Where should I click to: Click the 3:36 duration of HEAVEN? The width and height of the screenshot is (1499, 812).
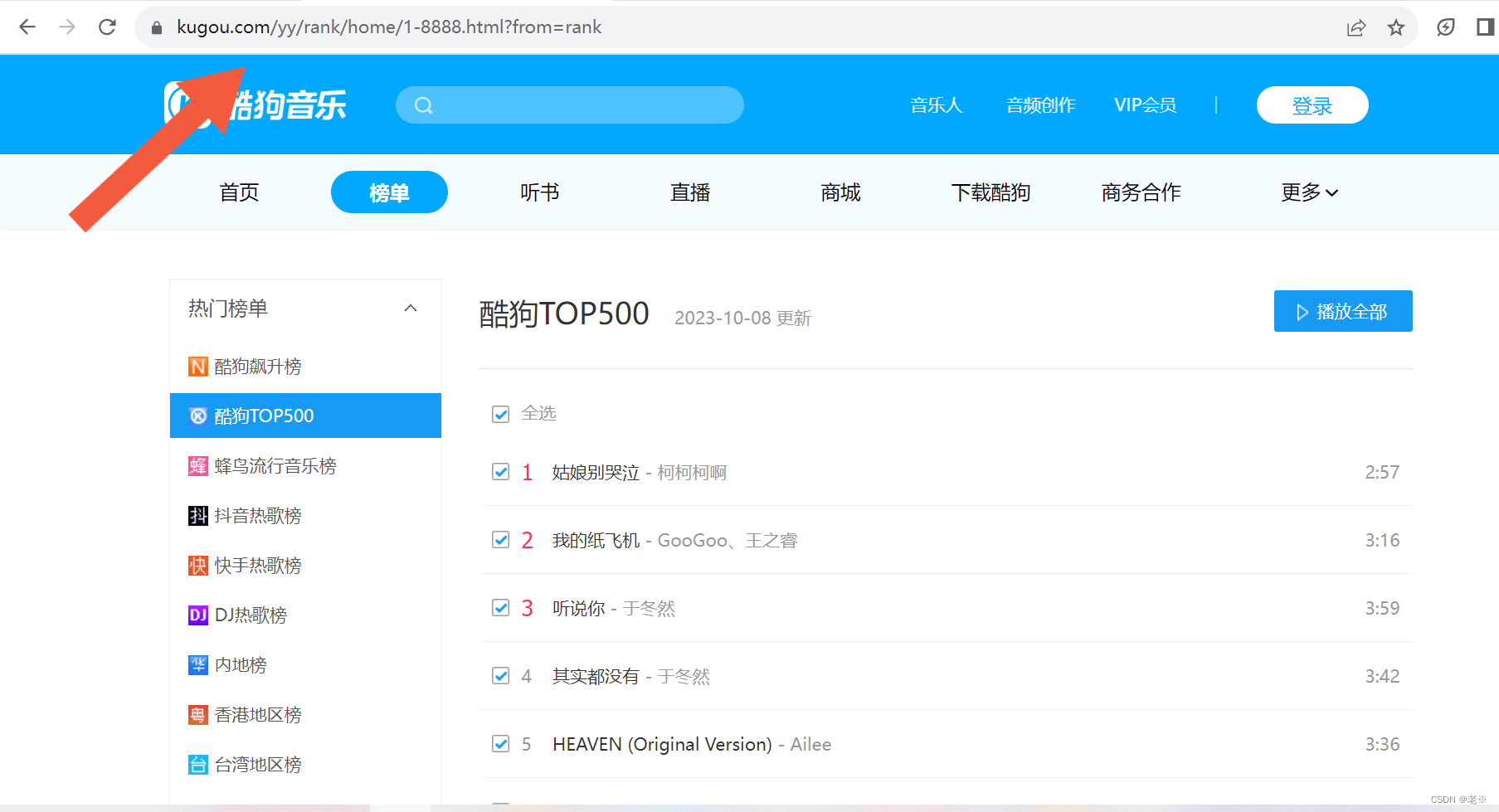1382,745
